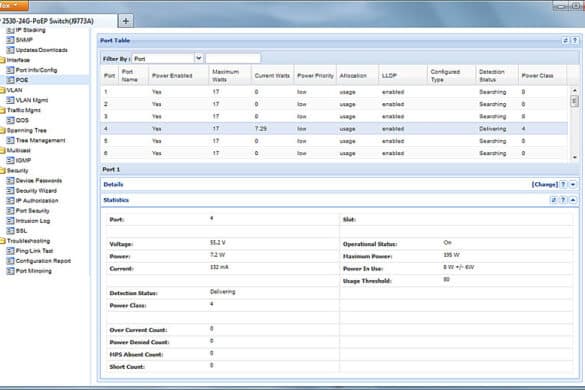Click the Troubleshooting folder
The width and height of the screenshot is (585, 390).
click(25, 241)
